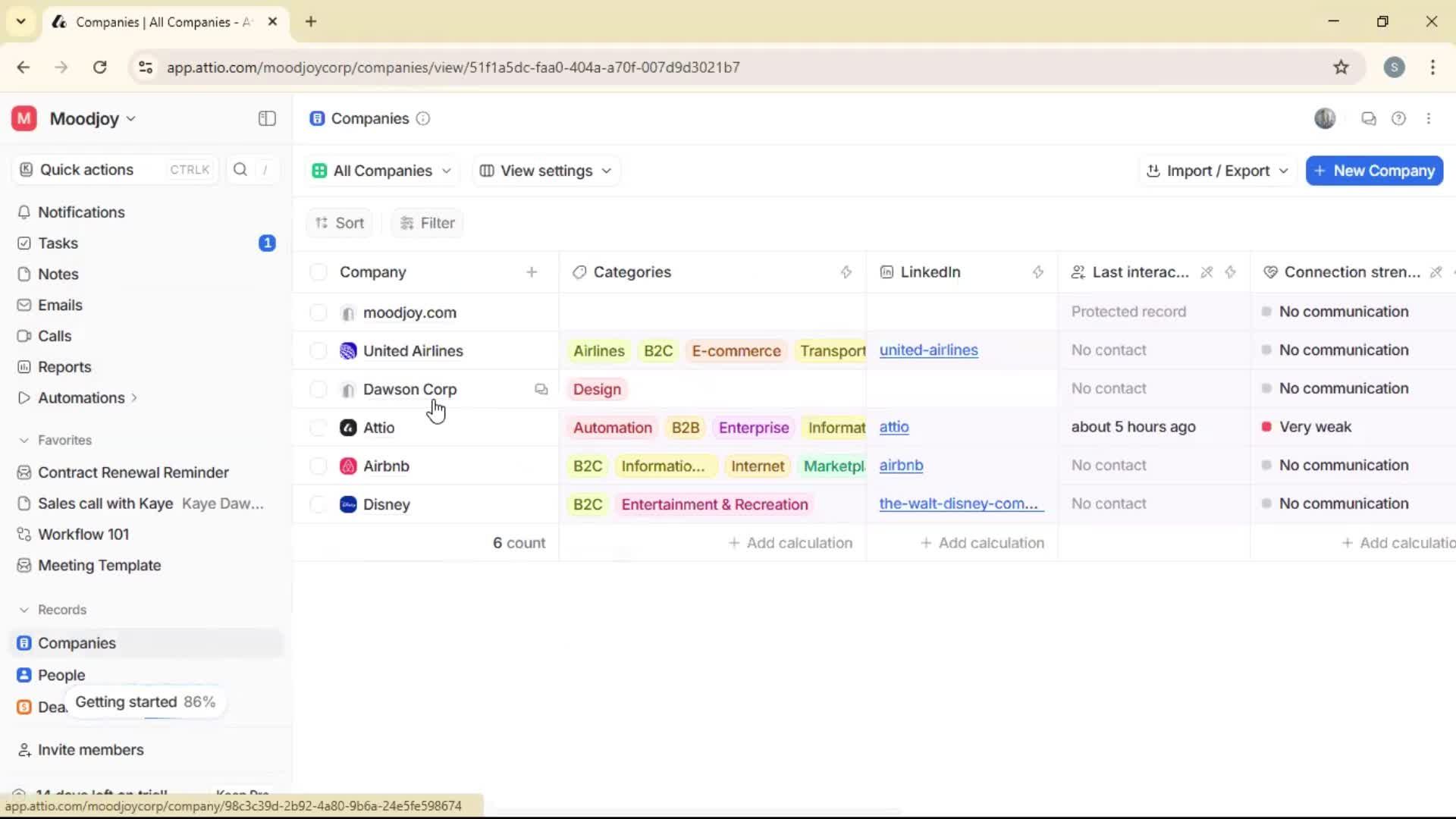Click the chat/feedback icon in the top bar
Viewport: 1456px width, 819px height.
coord(1369,118)
